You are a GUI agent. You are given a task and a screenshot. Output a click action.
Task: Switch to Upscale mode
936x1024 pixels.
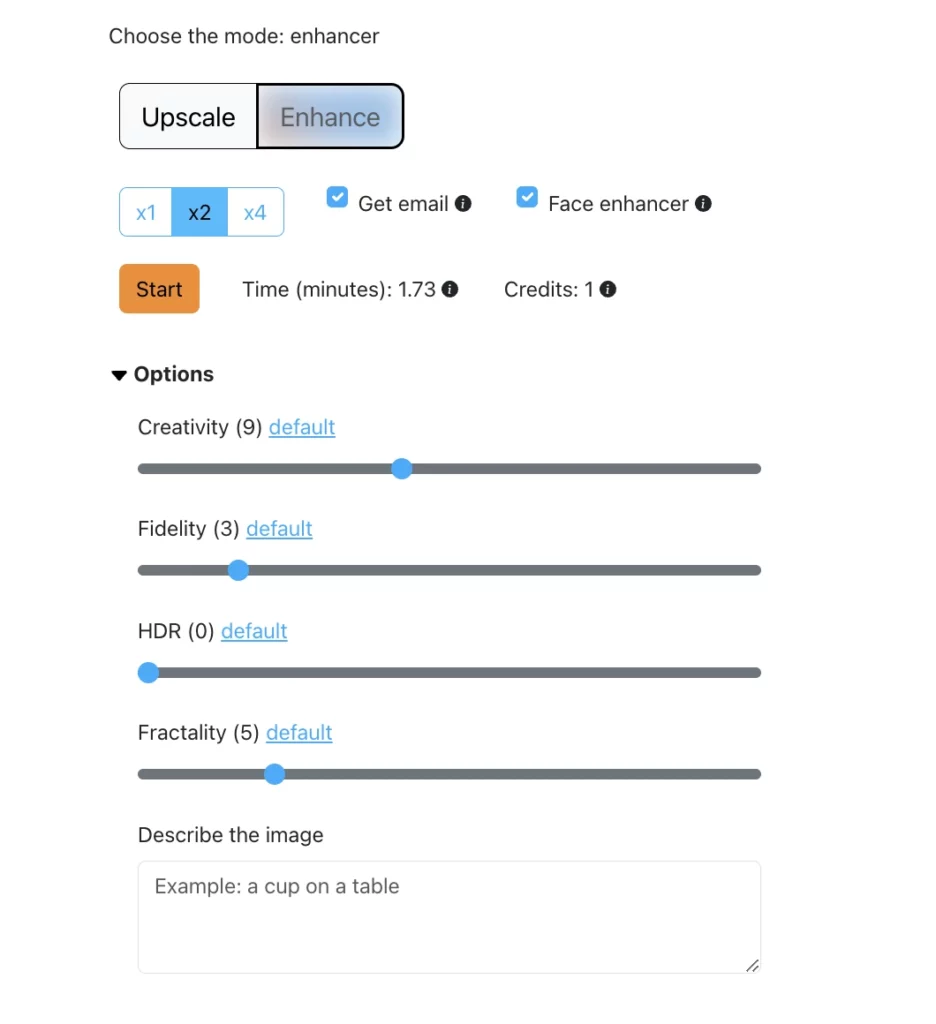click(x=188, y=117)
